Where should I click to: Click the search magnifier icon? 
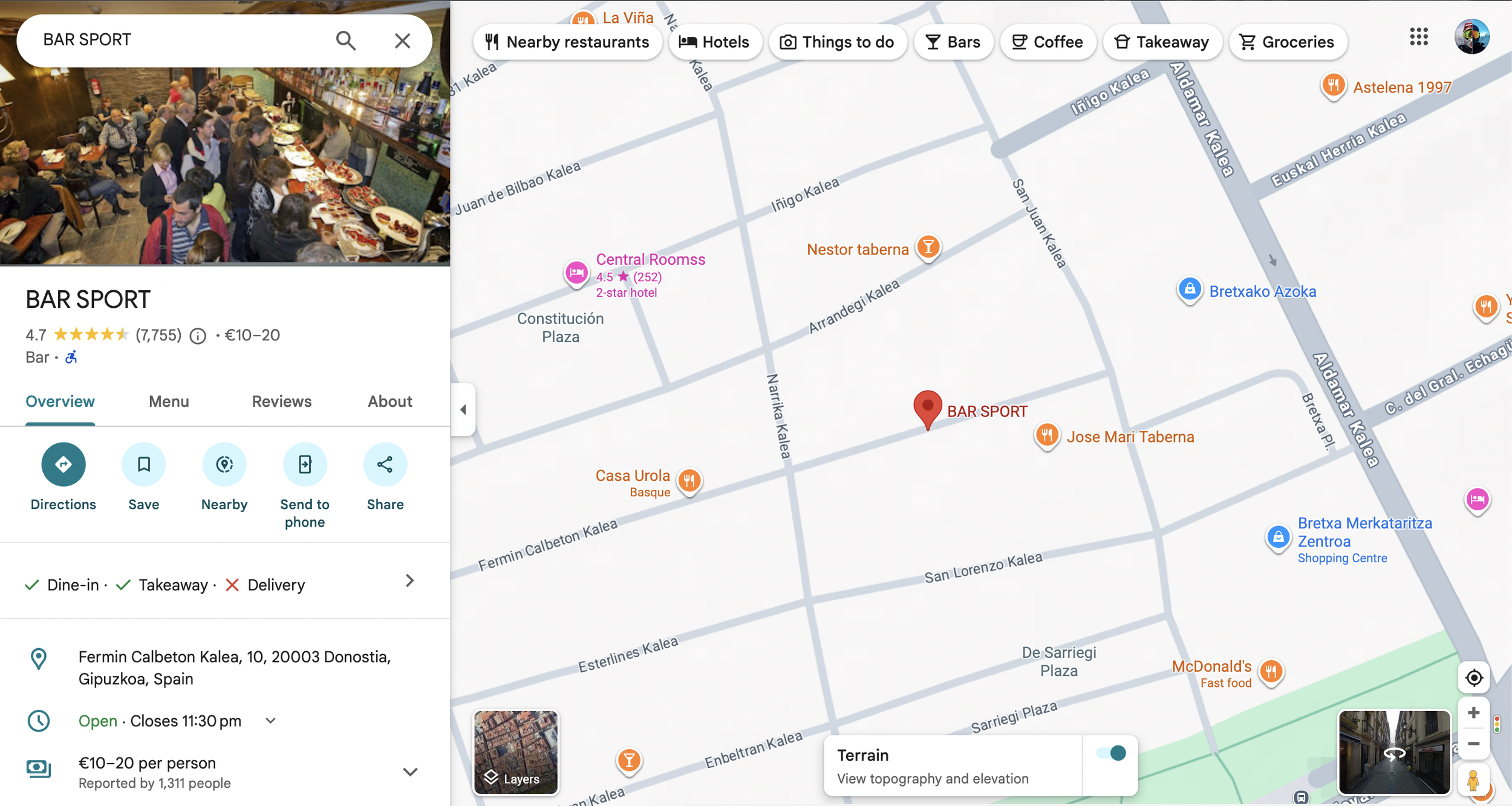[345, 41]
